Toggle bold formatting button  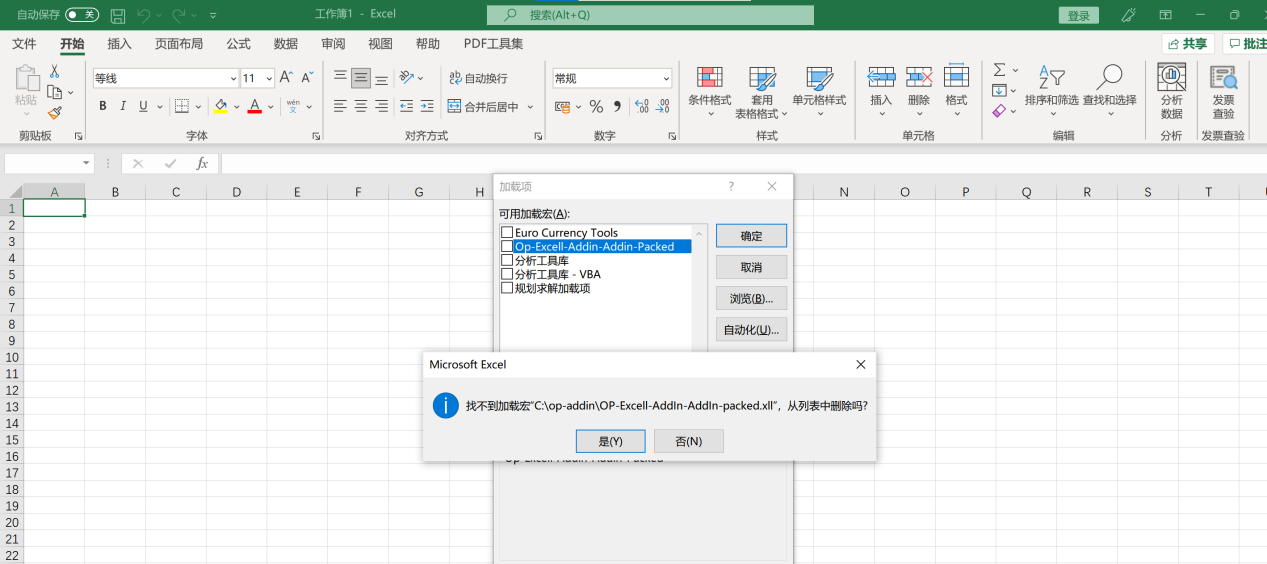pyautogui.click(x=102, y=106)
